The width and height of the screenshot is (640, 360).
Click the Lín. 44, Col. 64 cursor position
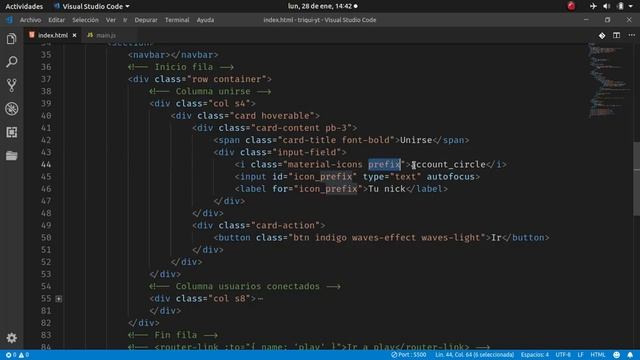point(474,355)
